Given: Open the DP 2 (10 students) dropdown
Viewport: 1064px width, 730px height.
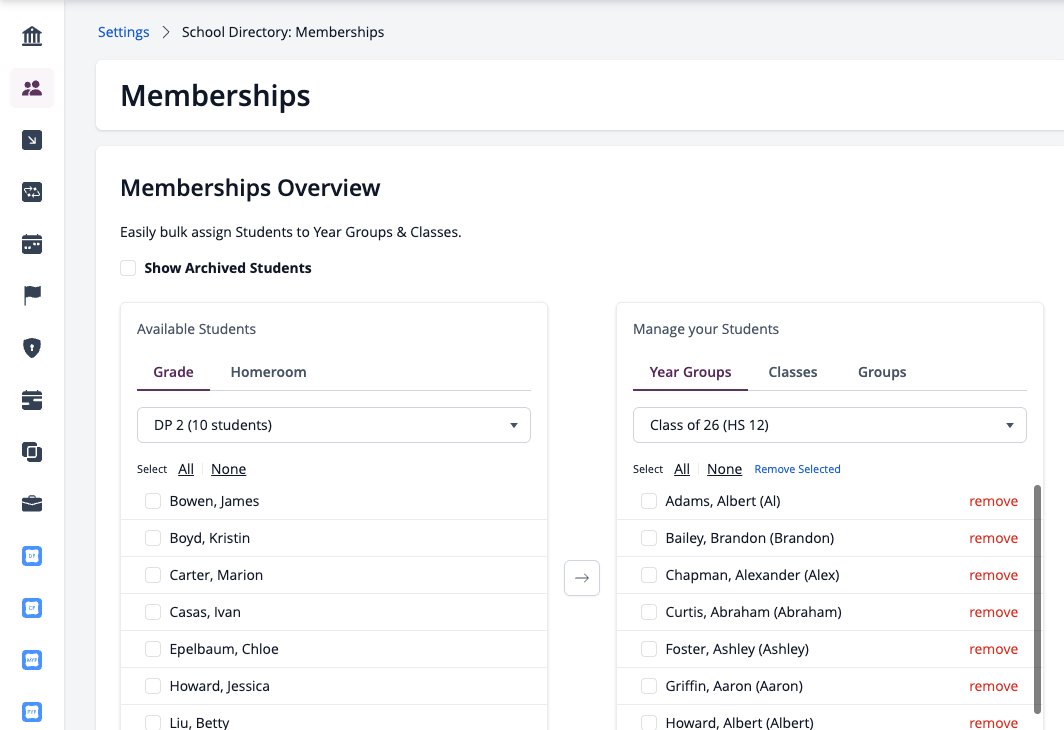Looking at the screenshot, I should click(x=334, y=425).
